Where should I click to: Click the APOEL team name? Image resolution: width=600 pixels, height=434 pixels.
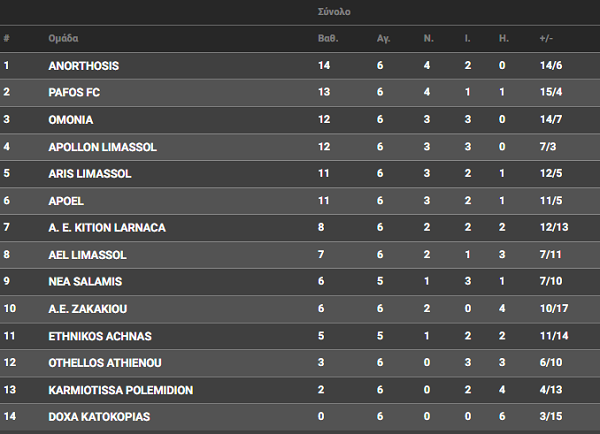click(66, 201)
